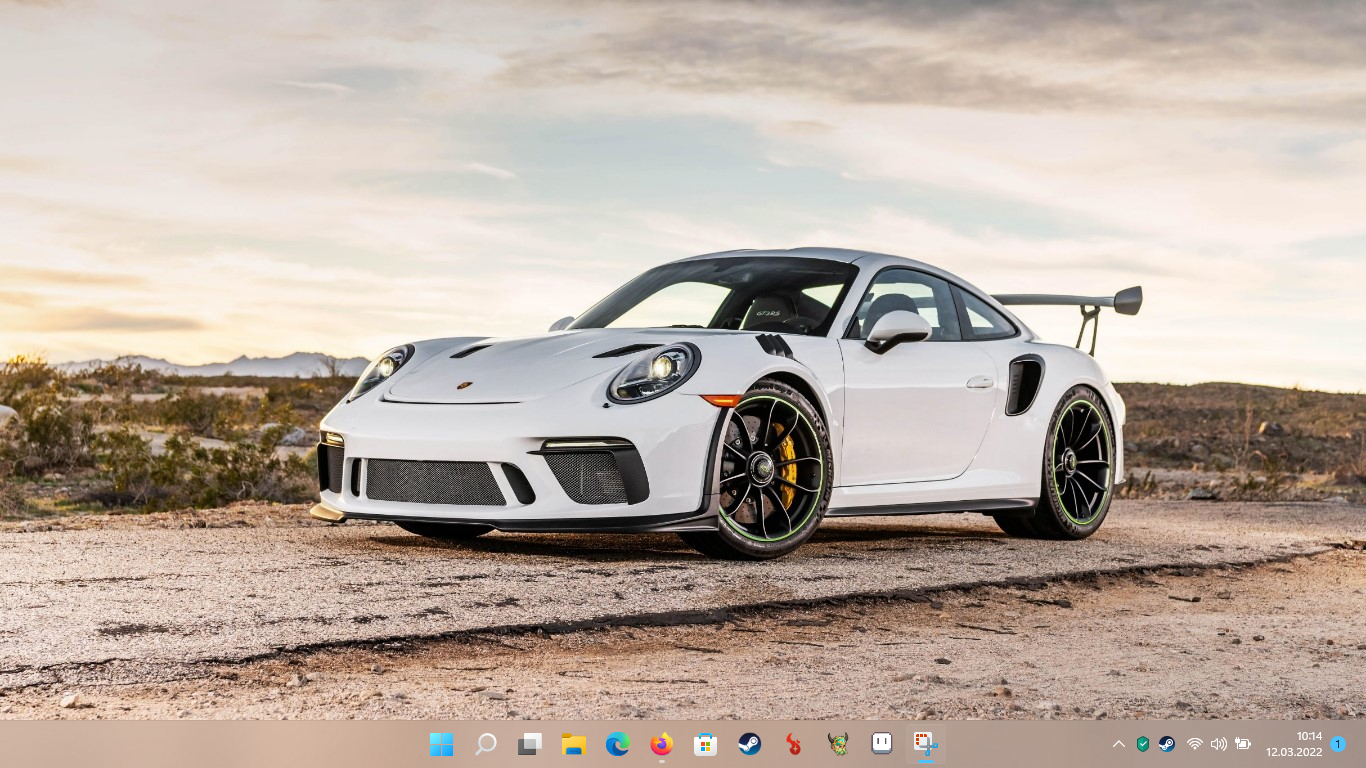Open the Windows Start menu
This screenshot has height=768, width=1366.
point(441,744)
